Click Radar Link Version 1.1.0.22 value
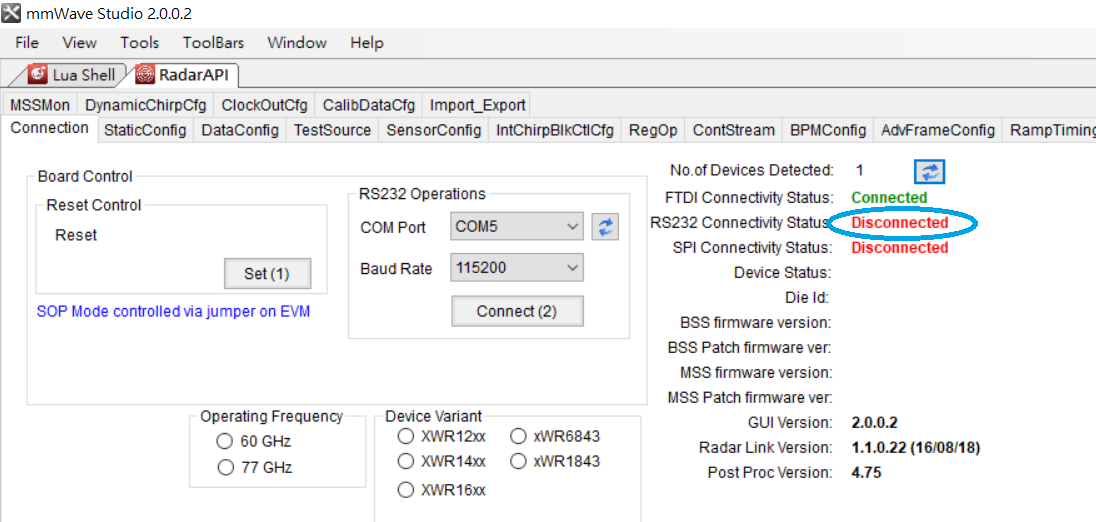Screen dimensions: 1096x522 pyautogui.click(x=916, y=448)
